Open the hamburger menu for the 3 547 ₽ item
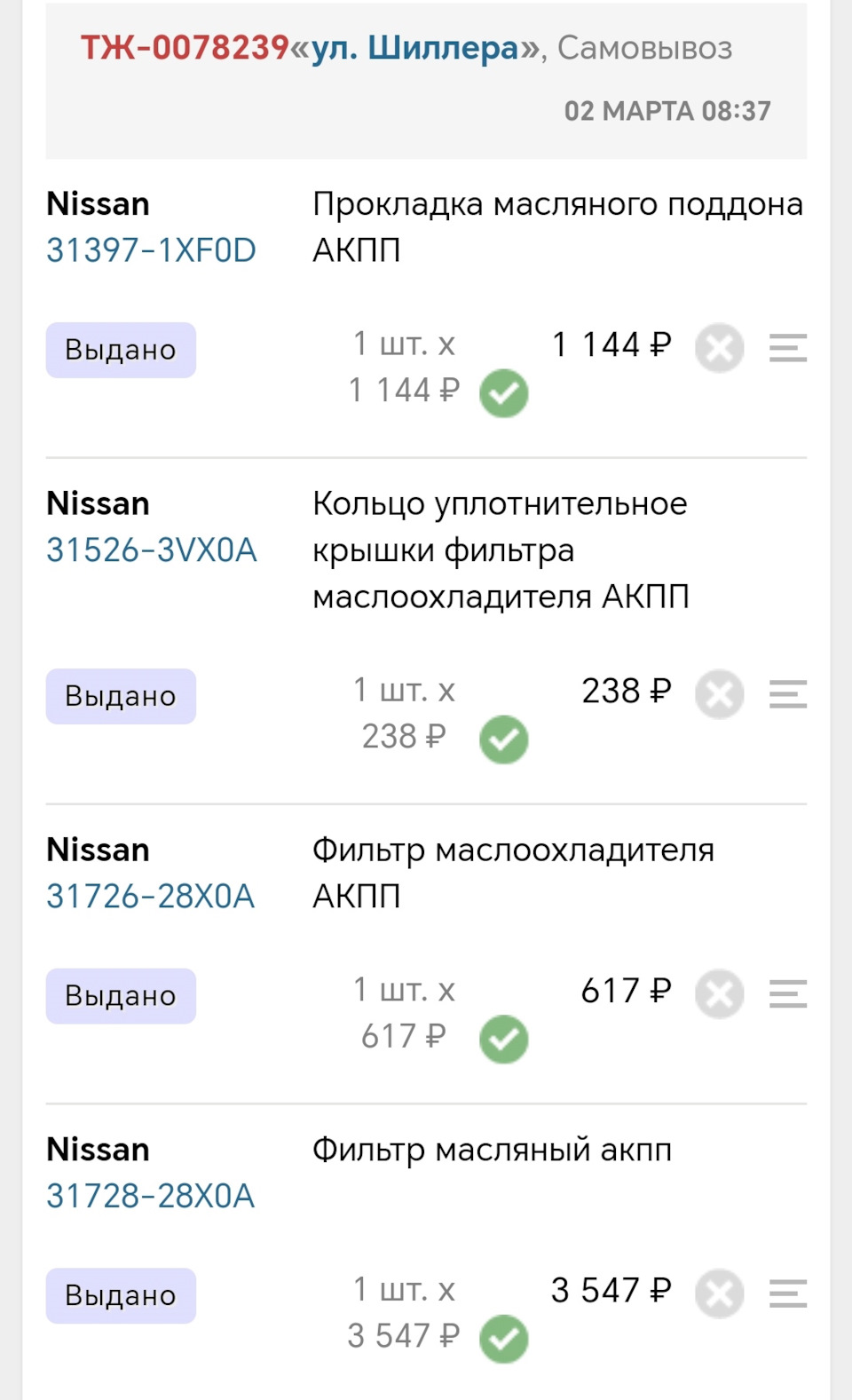 (787, 1293)
